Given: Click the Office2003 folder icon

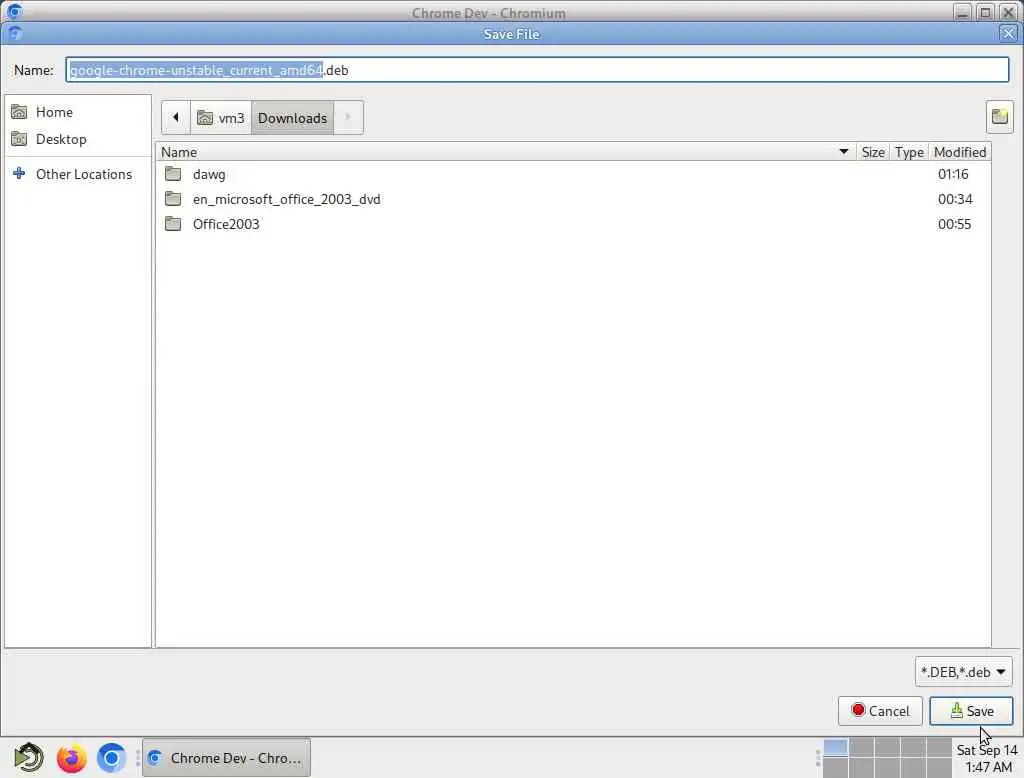Looking at the screenshot, I should pos(173,223).
